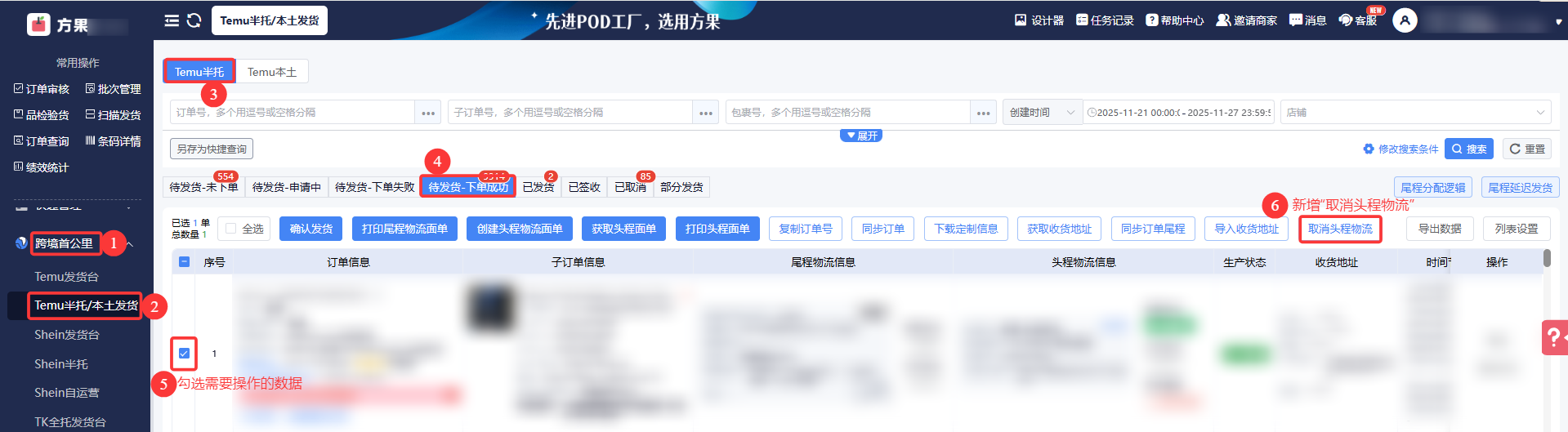This screenshot has height=432, width=1568.
Task: Click the 打印尾程物流面单 button
Action: click(x=404, y=229)
